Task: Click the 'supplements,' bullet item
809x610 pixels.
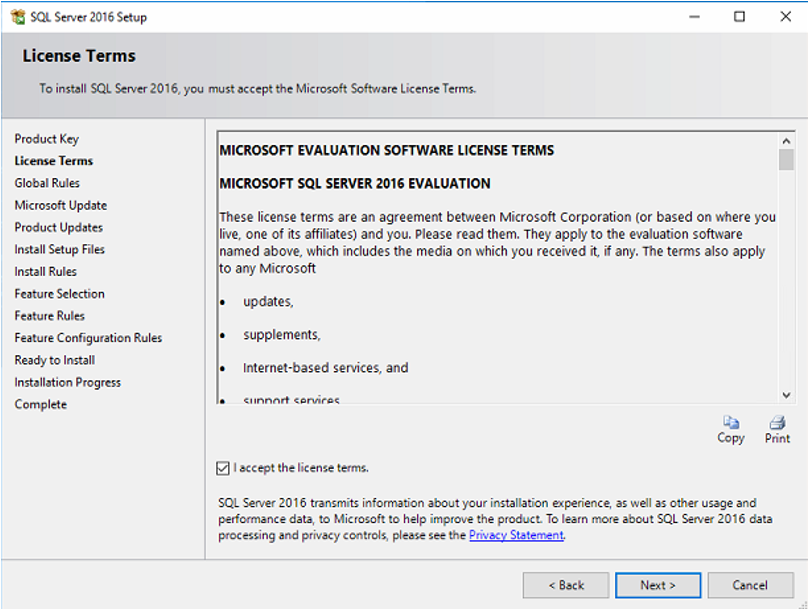Action: click(x=282, y=335)
